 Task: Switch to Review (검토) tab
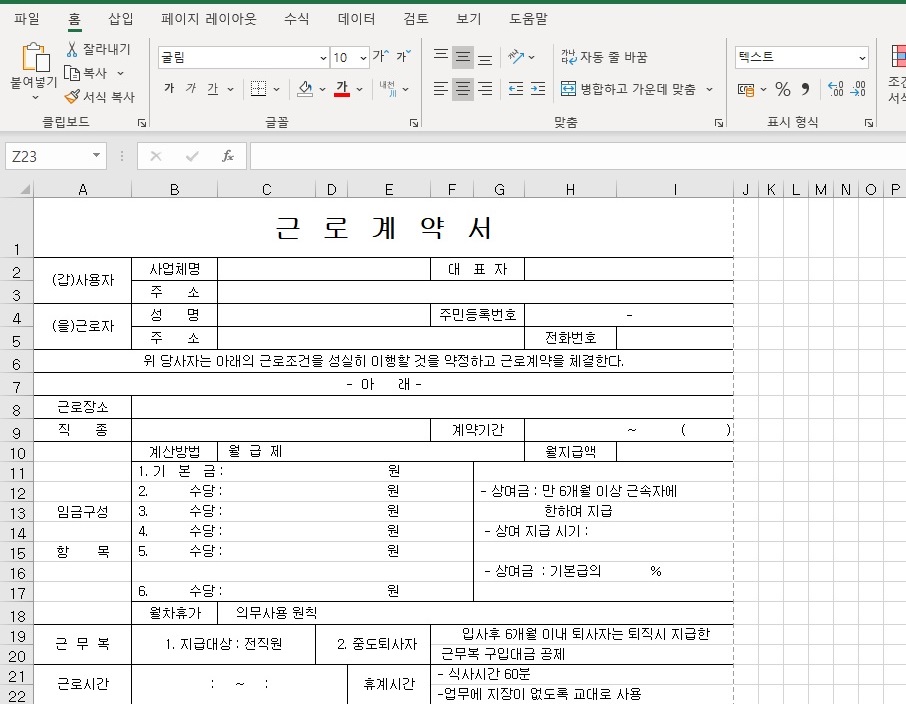(x=415, y=18)
